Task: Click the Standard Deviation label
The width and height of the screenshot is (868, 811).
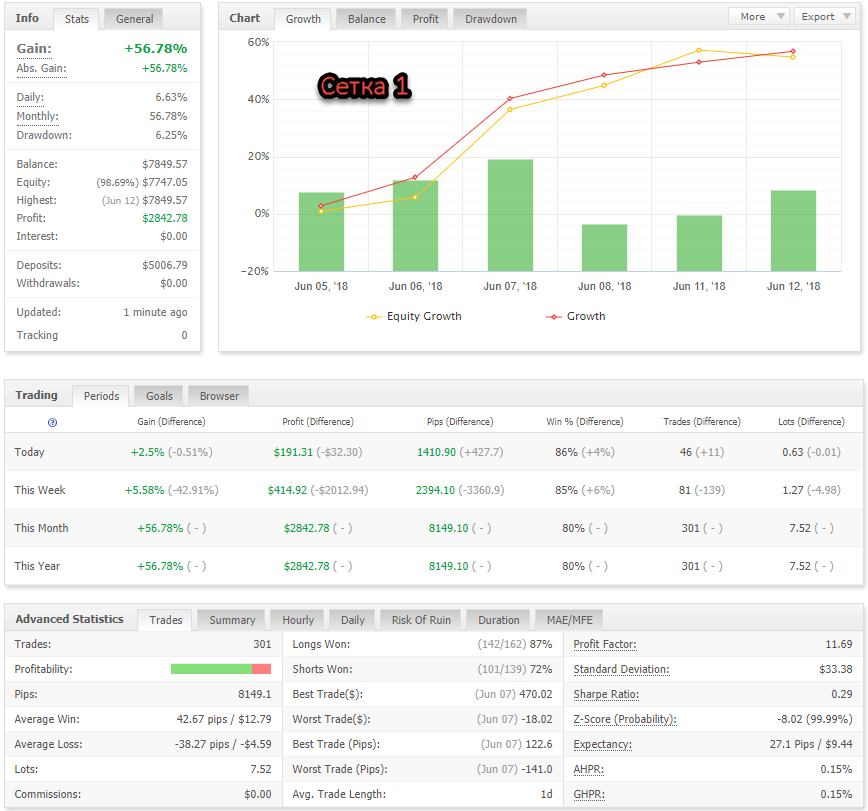Action: pyautogui.click(x=621, y=669)
